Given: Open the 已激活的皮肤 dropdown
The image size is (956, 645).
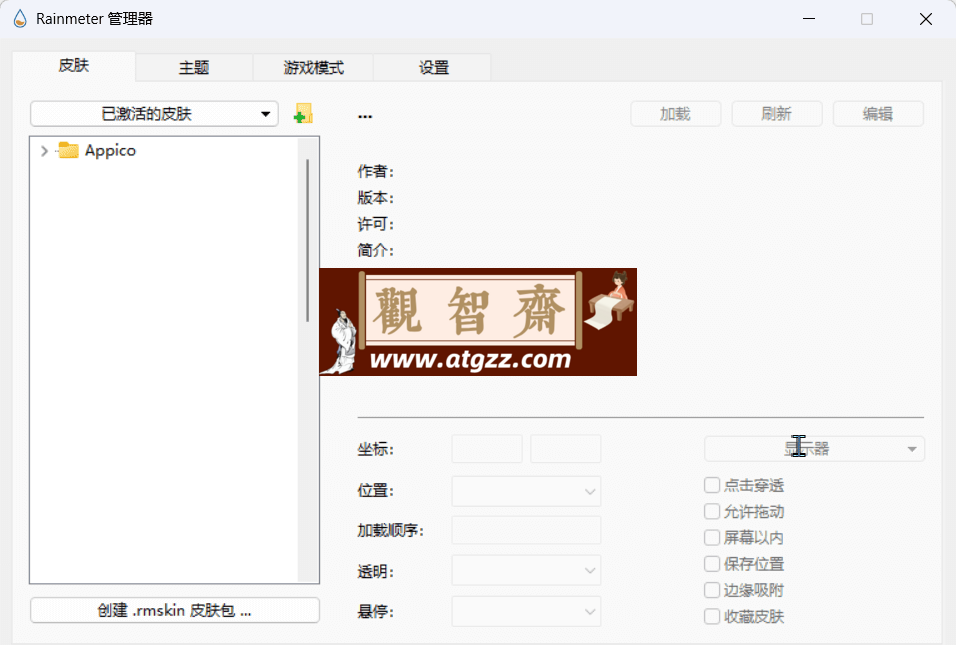Looking at the screenshot, I should 154,114.
